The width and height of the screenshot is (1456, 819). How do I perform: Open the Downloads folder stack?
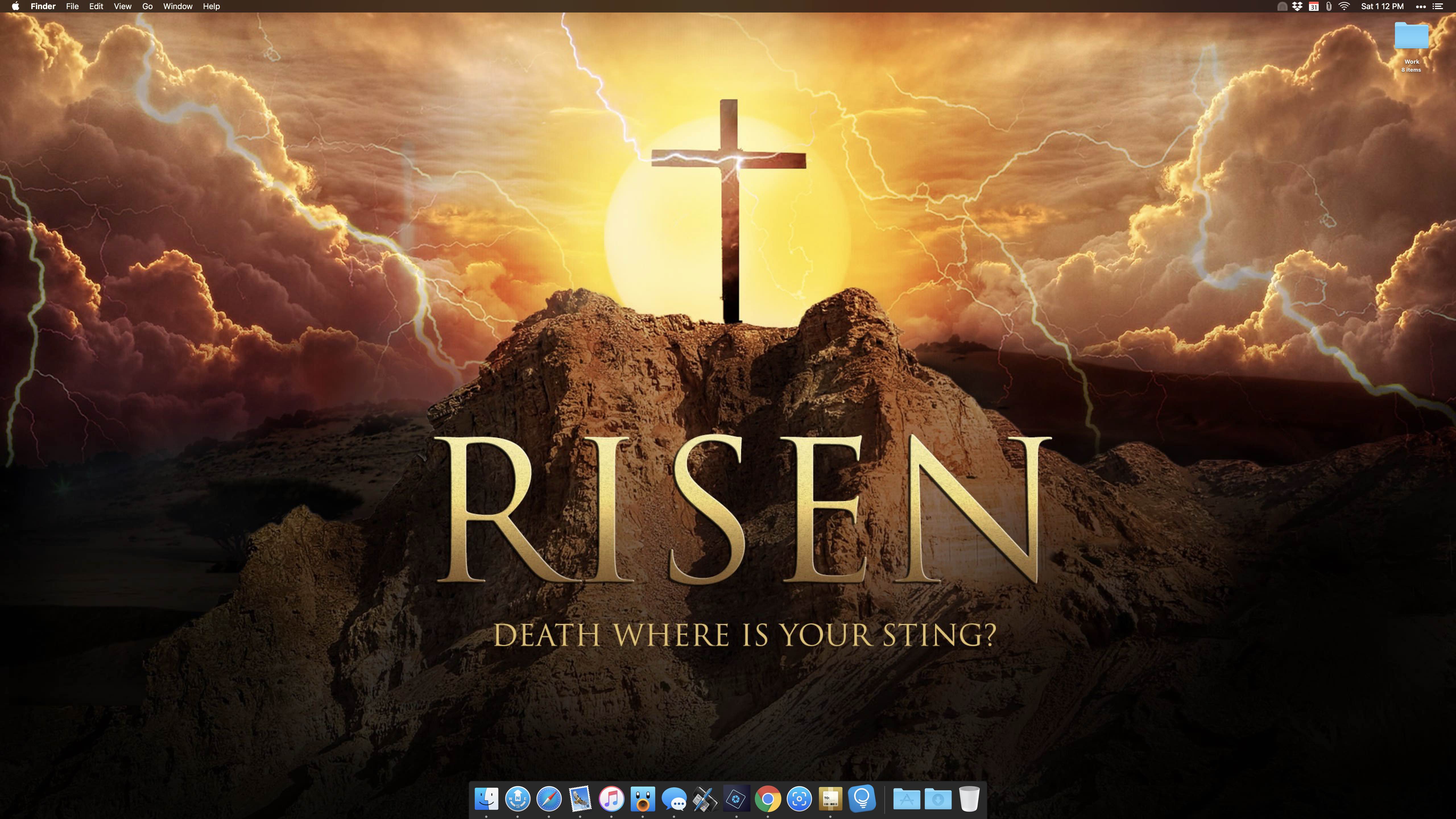click(938, 799)
